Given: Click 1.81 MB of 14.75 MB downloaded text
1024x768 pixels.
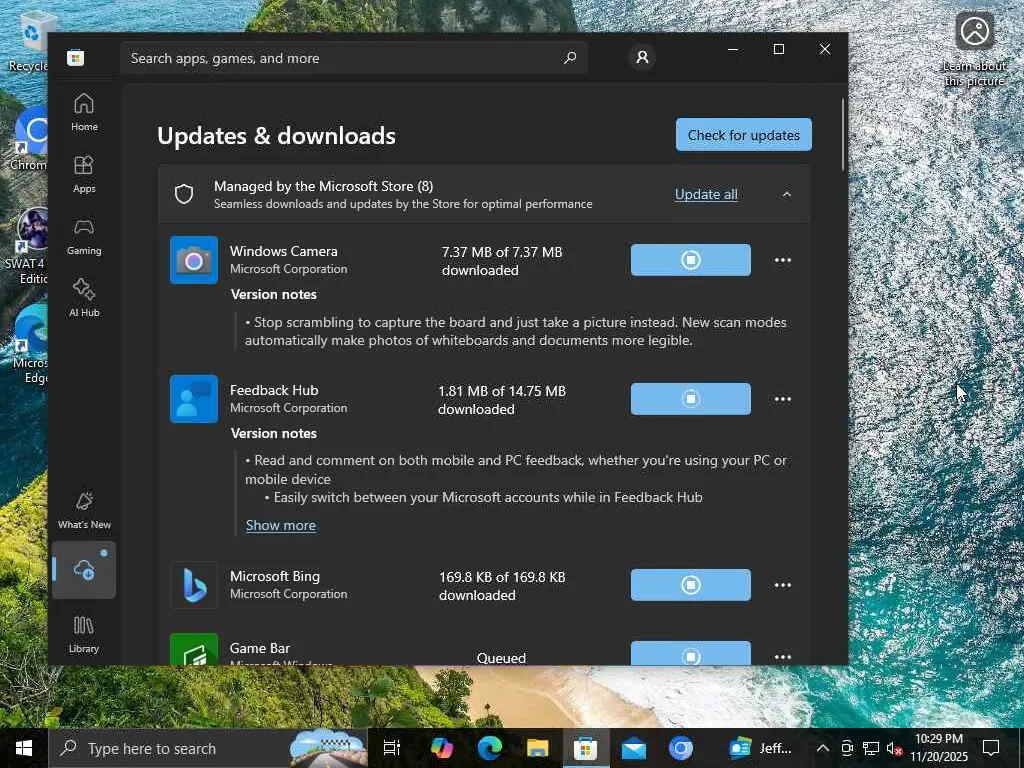Looking at the screenshot, I should [x=502, y=400].
